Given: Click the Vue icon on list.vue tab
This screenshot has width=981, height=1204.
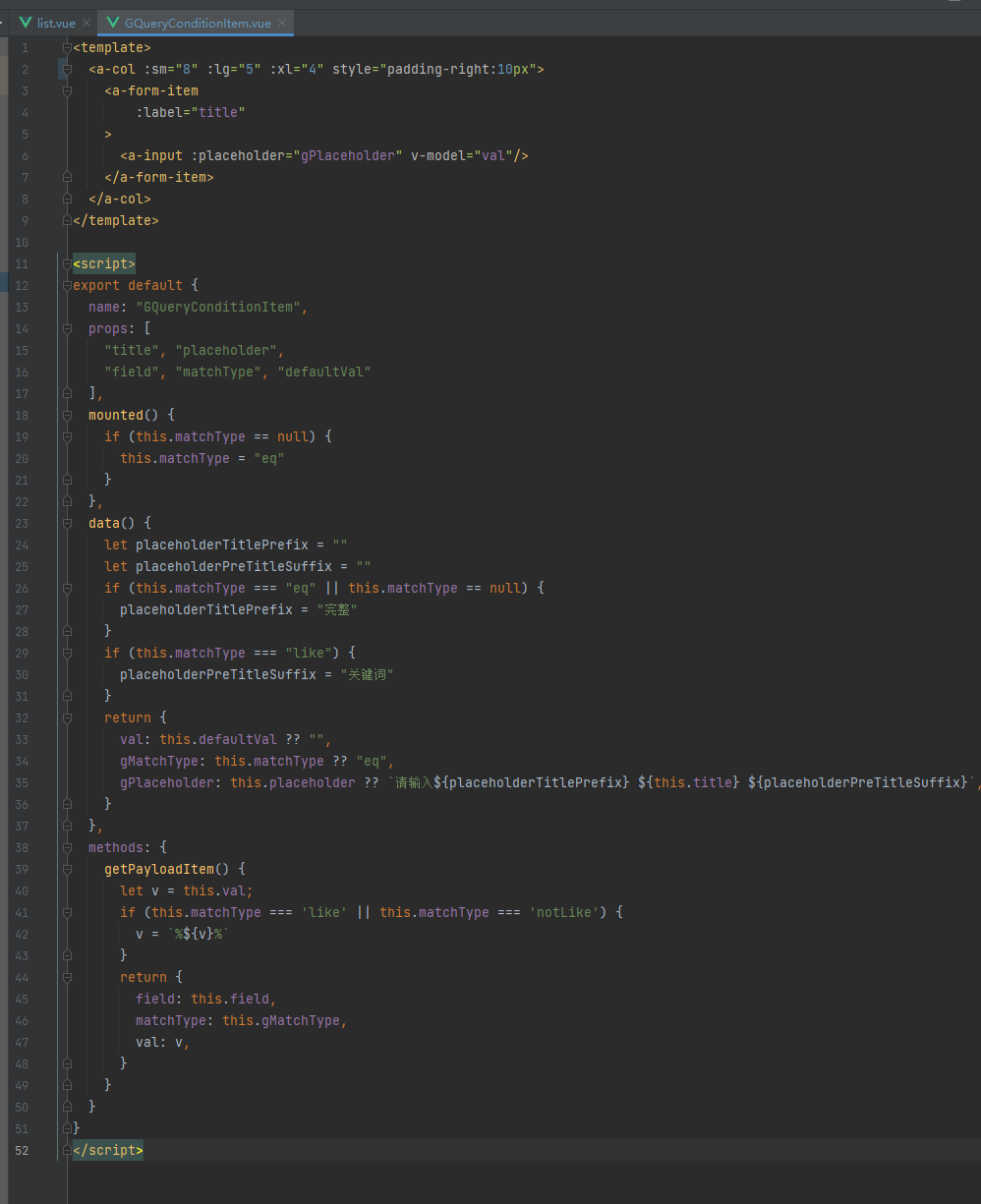Looking at the screenshot, I should click(26, 24).
